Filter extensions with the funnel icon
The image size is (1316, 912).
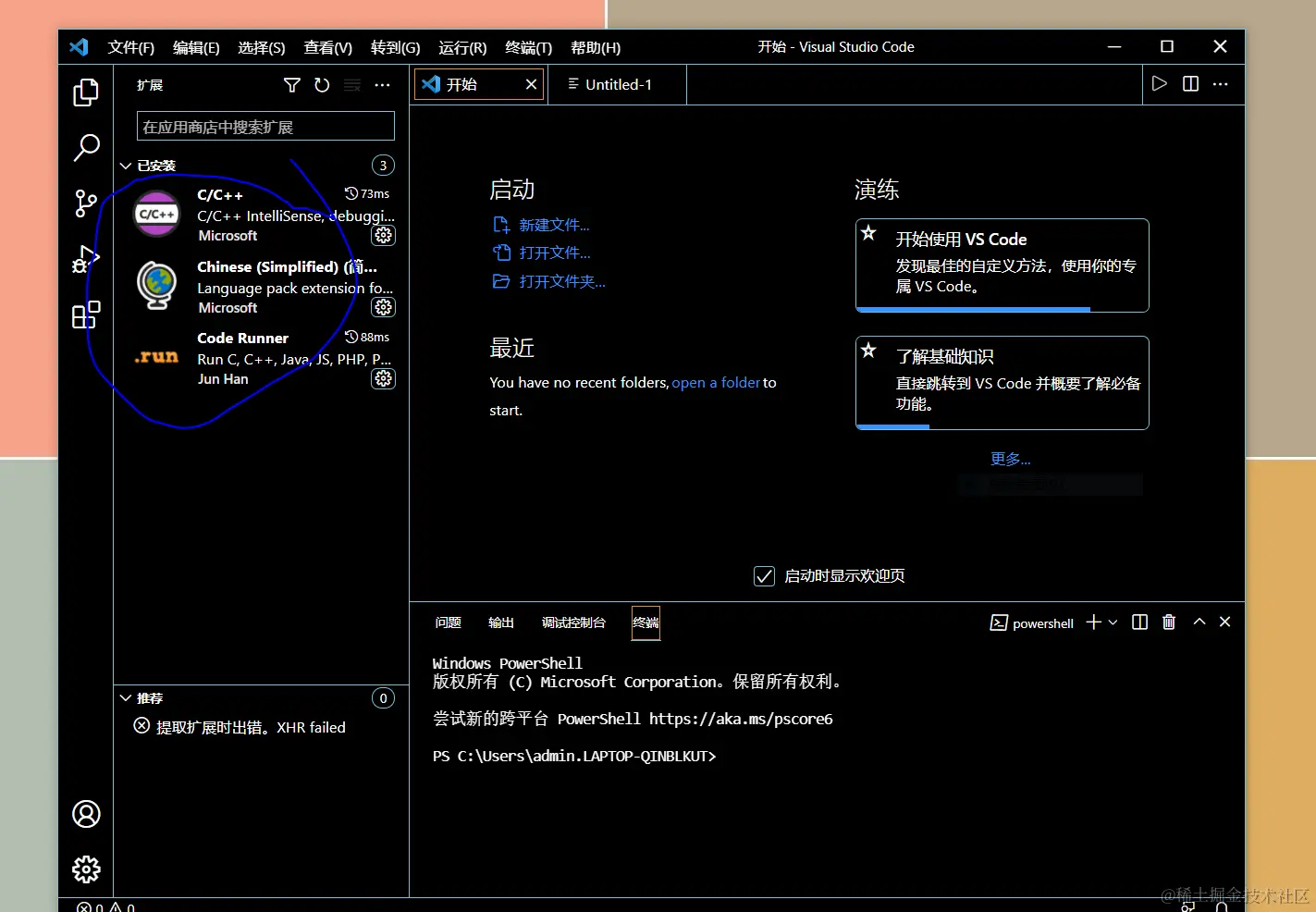292,85
